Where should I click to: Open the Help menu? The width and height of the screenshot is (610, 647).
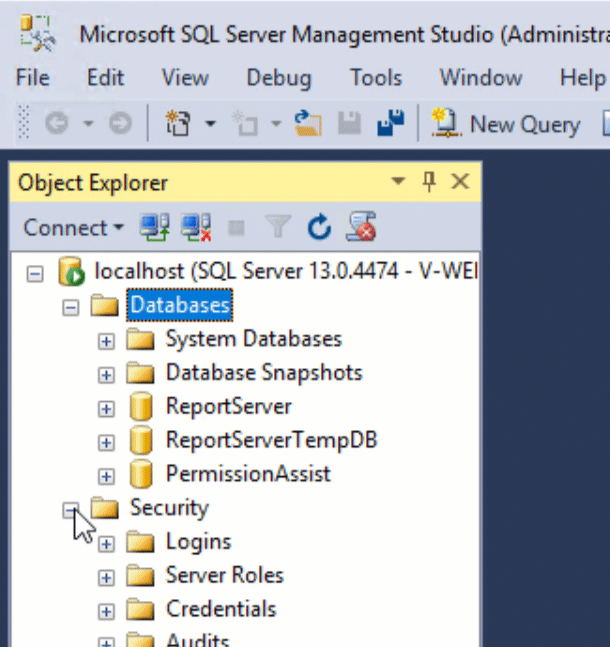pos(583,78)
